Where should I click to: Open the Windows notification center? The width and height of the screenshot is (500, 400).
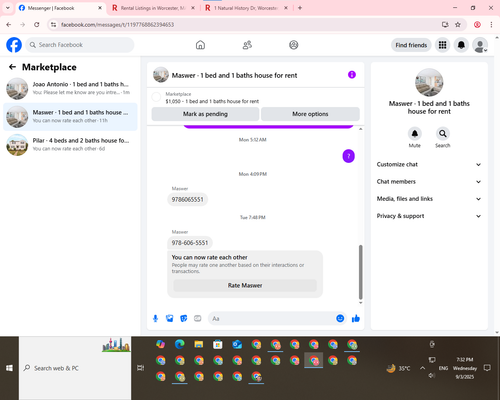(x=487, y=368)
